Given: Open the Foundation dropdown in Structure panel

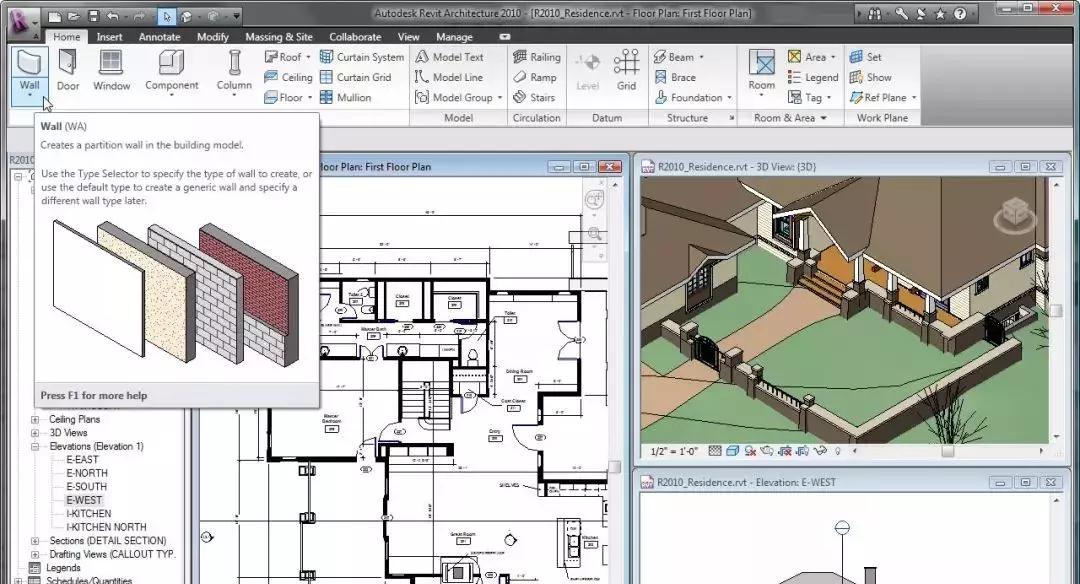Looking at the screenshot, I should pos(729,98).
